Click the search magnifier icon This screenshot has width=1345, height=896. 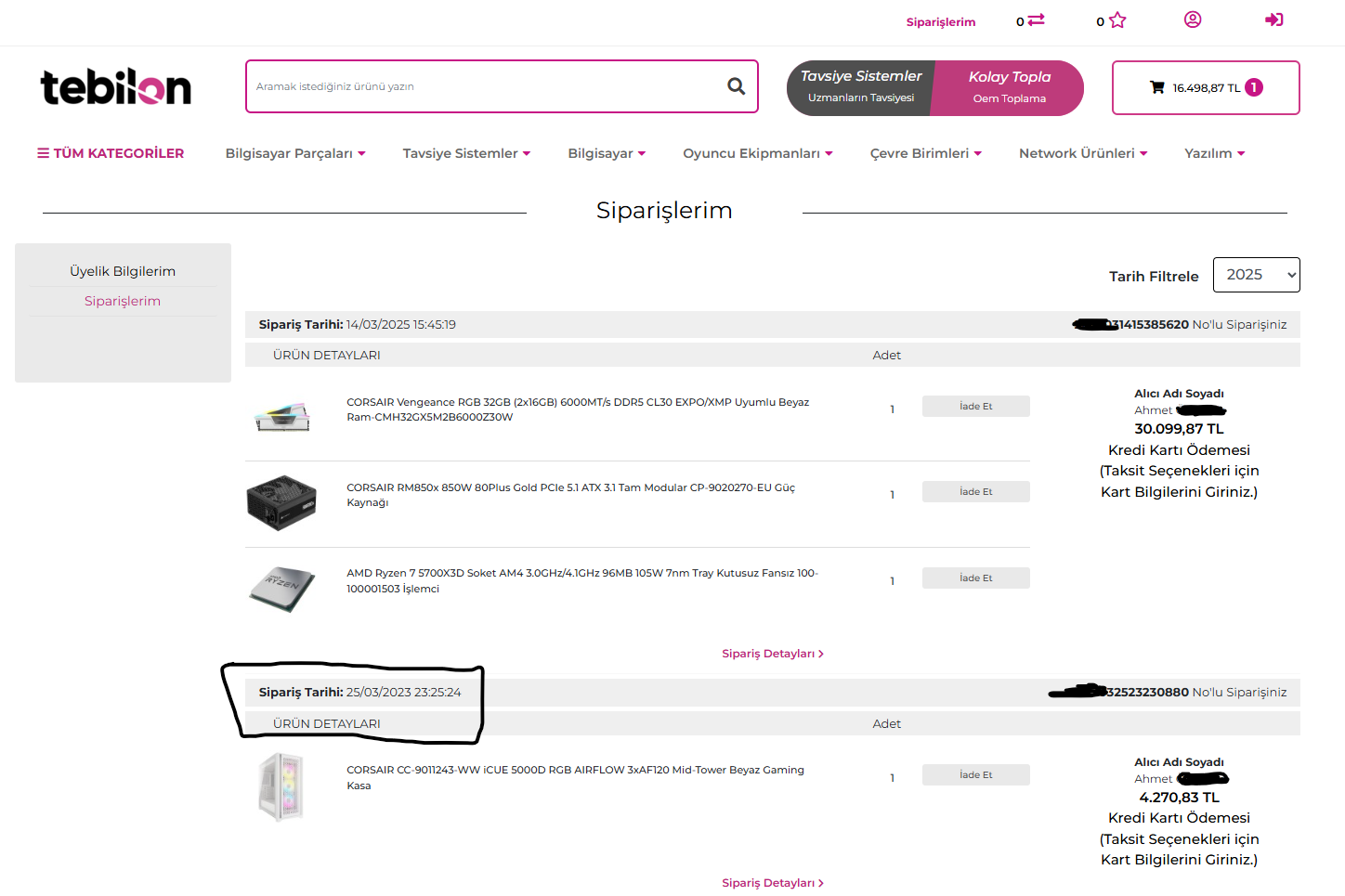point(736,86)
